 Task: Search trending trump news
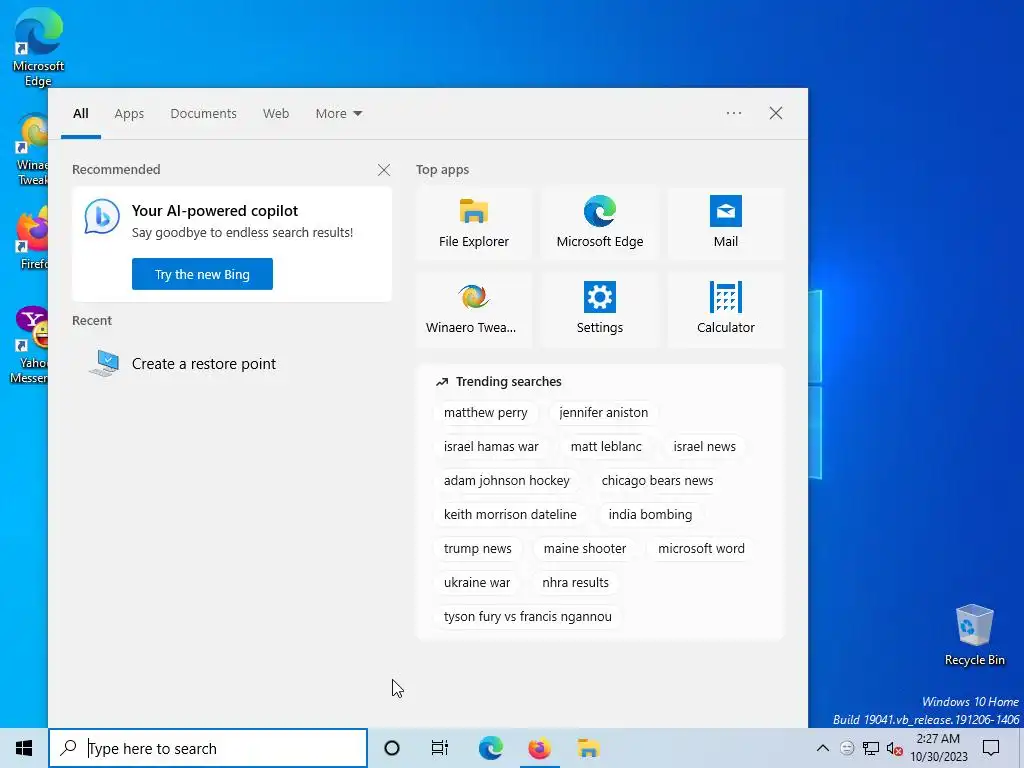[x=477, y=549]
